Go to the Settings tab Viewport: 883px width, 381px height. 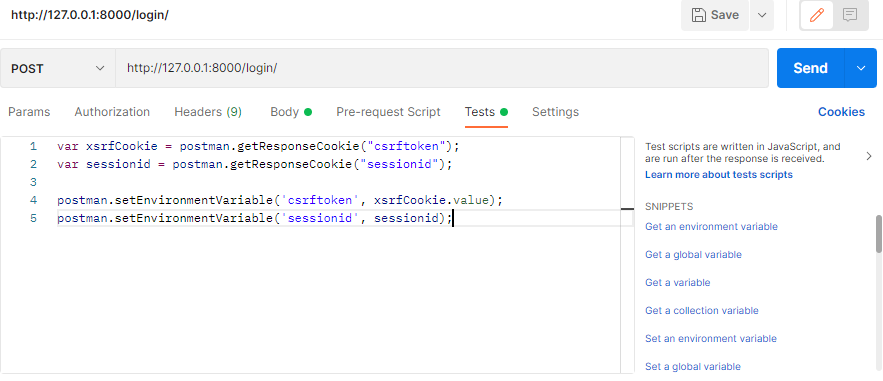(x=555, y=112)
